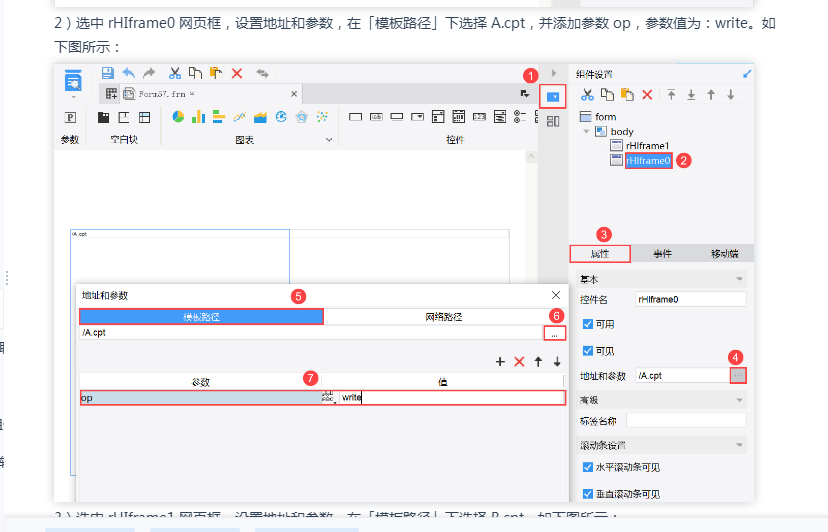Open the dropdown under the preview icon
The height and width of the screenshot is (532, 828).
tap(73, 97)
